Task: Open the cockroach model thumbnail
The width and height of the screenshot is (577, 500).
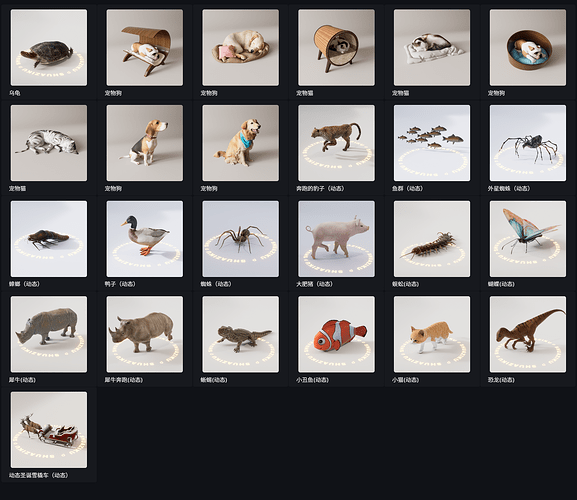Action: click(x=49, y=239)
